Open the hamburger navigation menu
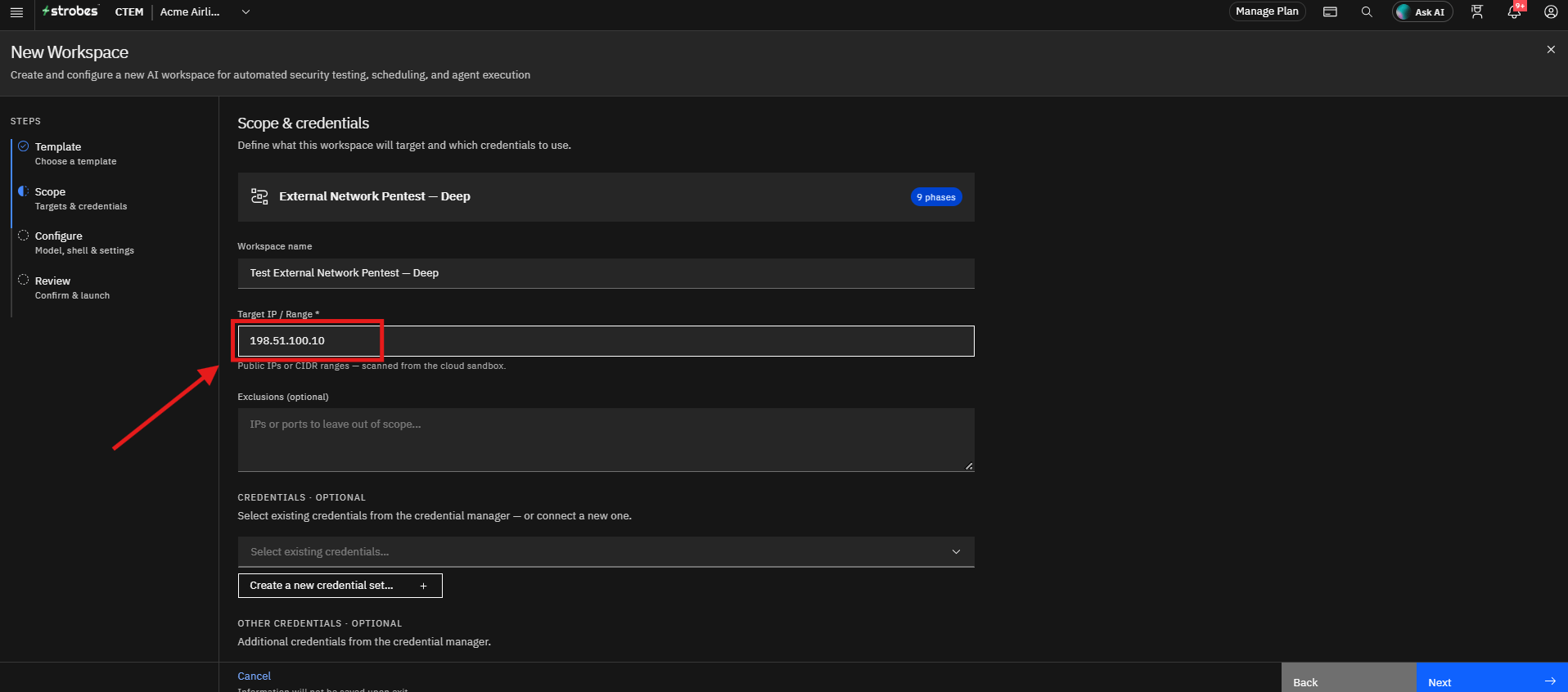Image resolution: width=1568 pixels, height=692 pixels. click(16, 12)
